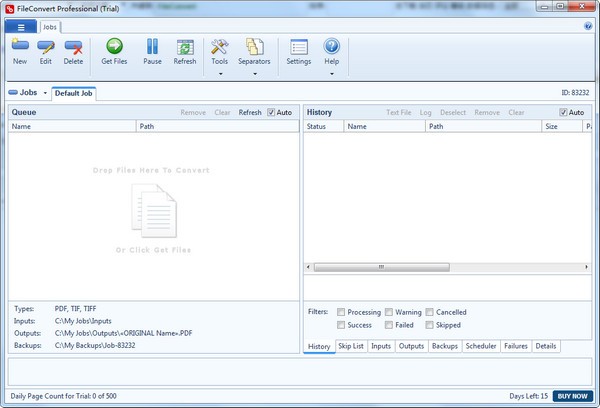Toggle the Queue Auto checkbox
Viewport: 600px width, 408px height.
click(271, 112)
